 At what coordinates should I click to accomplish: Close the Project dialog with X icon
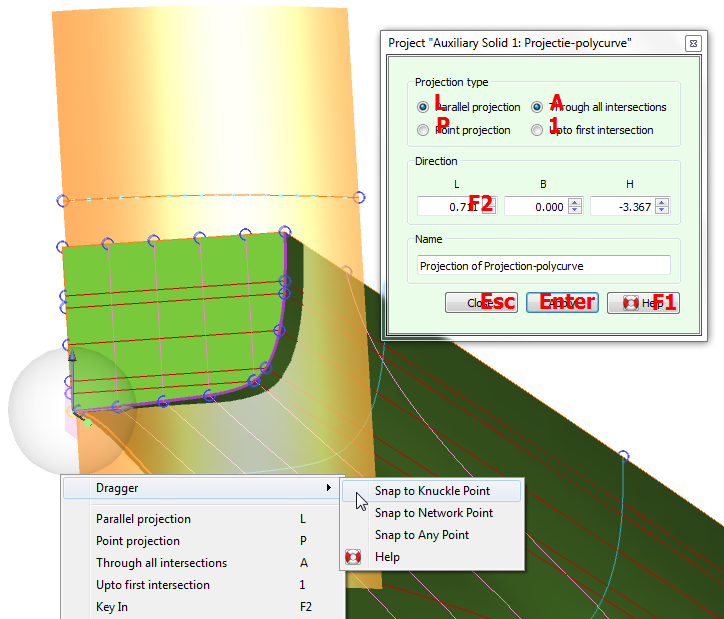tap(692, 44)
